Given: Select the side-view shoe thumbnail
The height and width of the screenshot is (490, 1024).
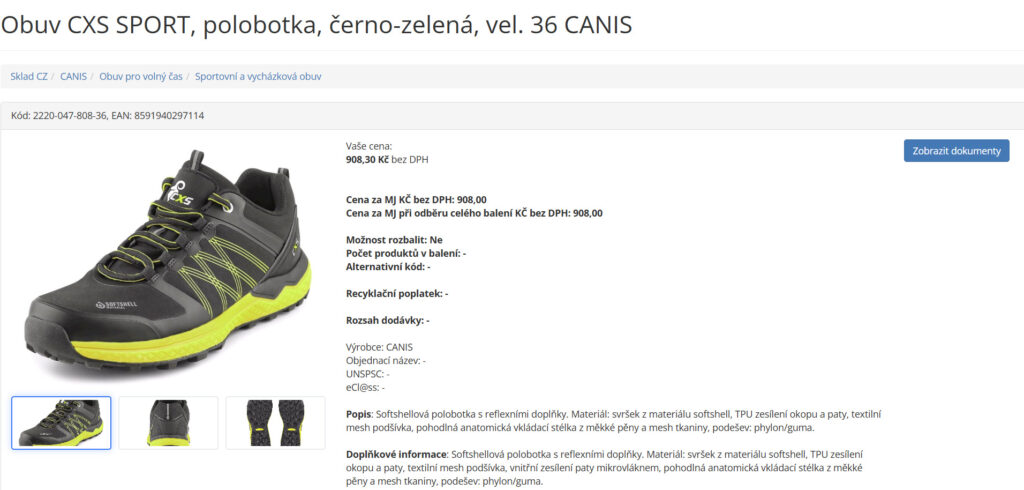Looking at the screenshot, I should point(61,423).
